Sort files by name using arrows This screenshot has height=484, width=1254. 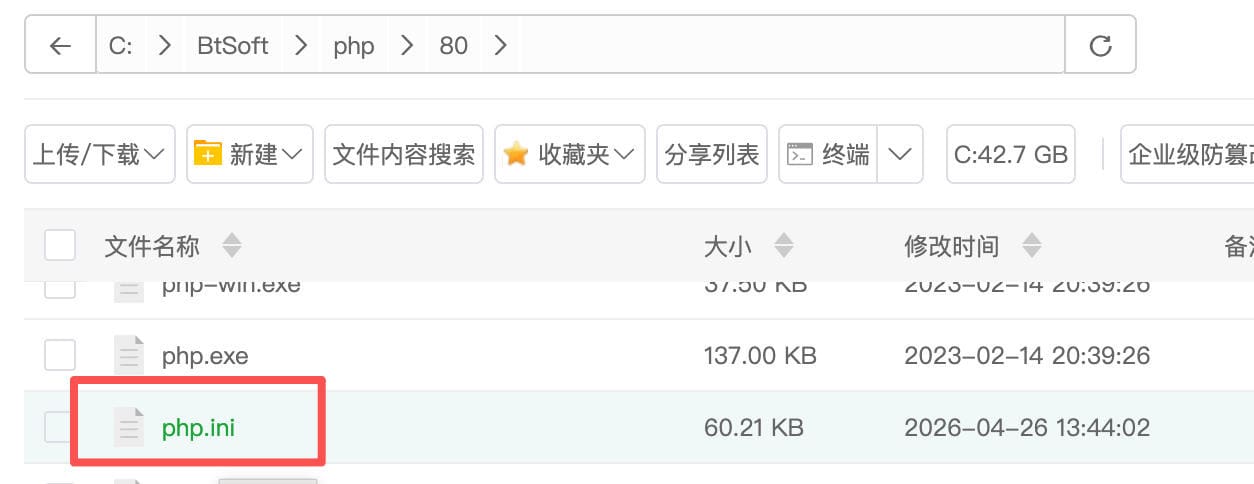point(231,246)
